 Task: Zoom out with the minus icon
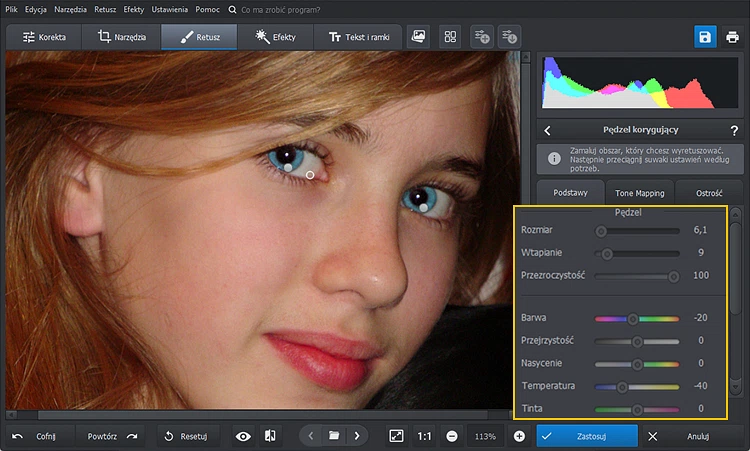[452, 436]
